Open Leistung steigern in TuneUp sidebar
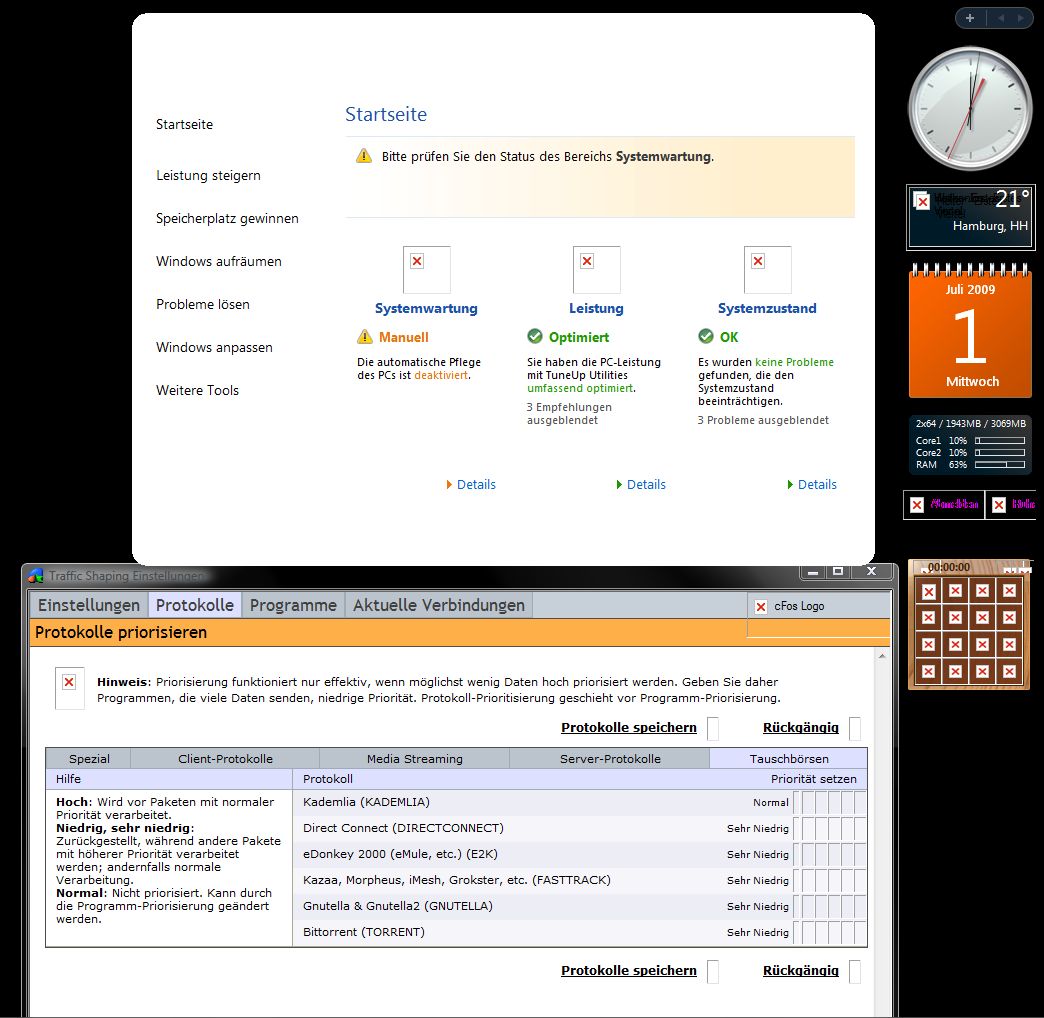Viewport: 1044px width, 1018px height. pyautogui.click(x=208, y=176)
